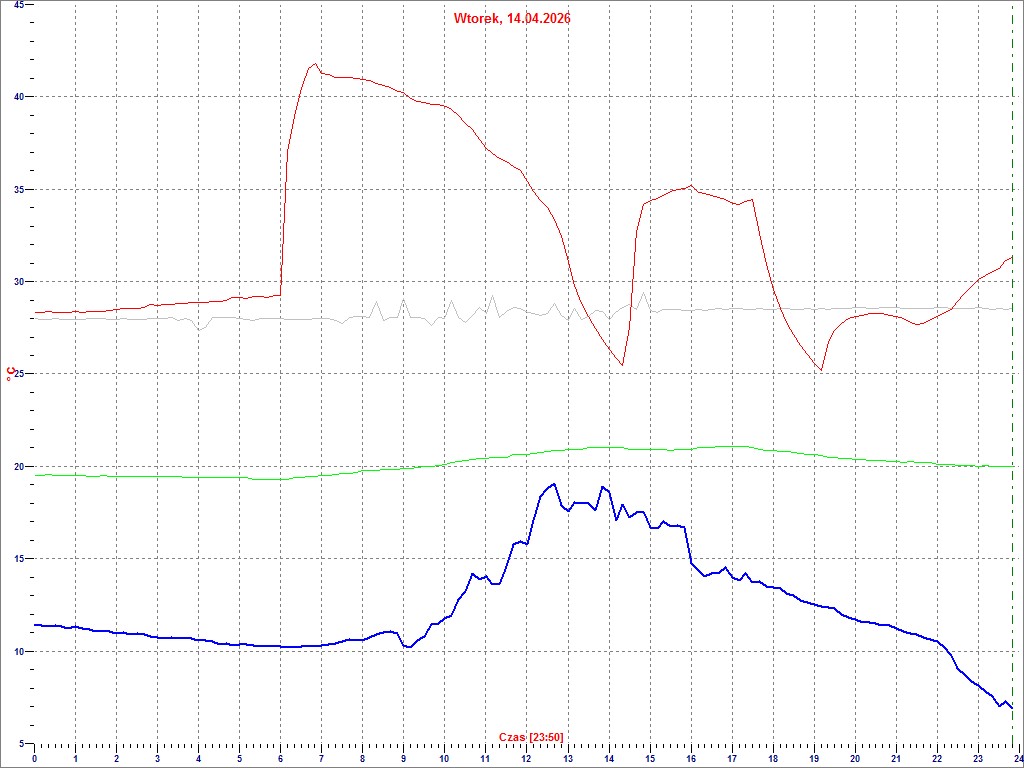Click the °C axis unit label
Screen dimensions: 1024x768
[10, 374]
